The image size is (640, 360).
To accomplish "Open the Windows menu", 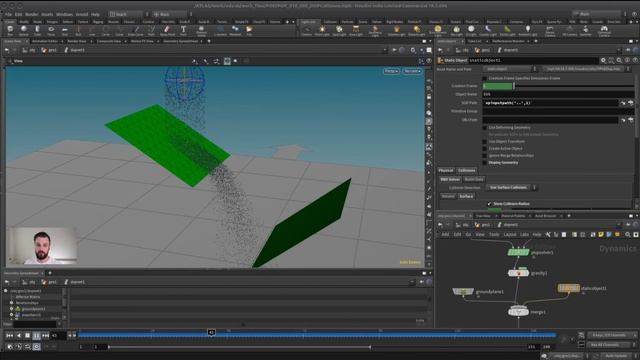I will click(x=64, y=14).
